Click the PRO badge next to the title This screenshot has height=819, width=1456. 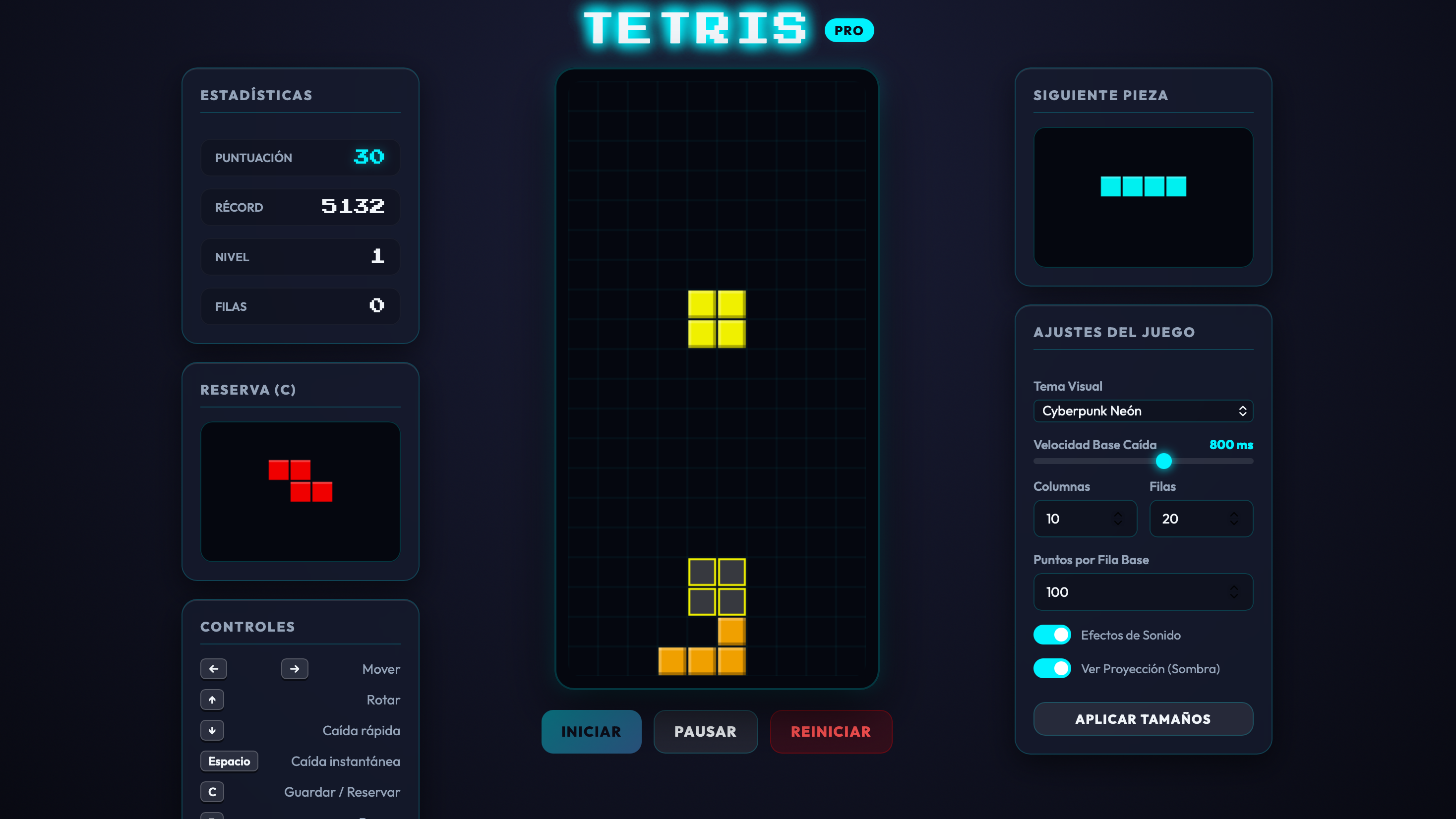(849, 31)
